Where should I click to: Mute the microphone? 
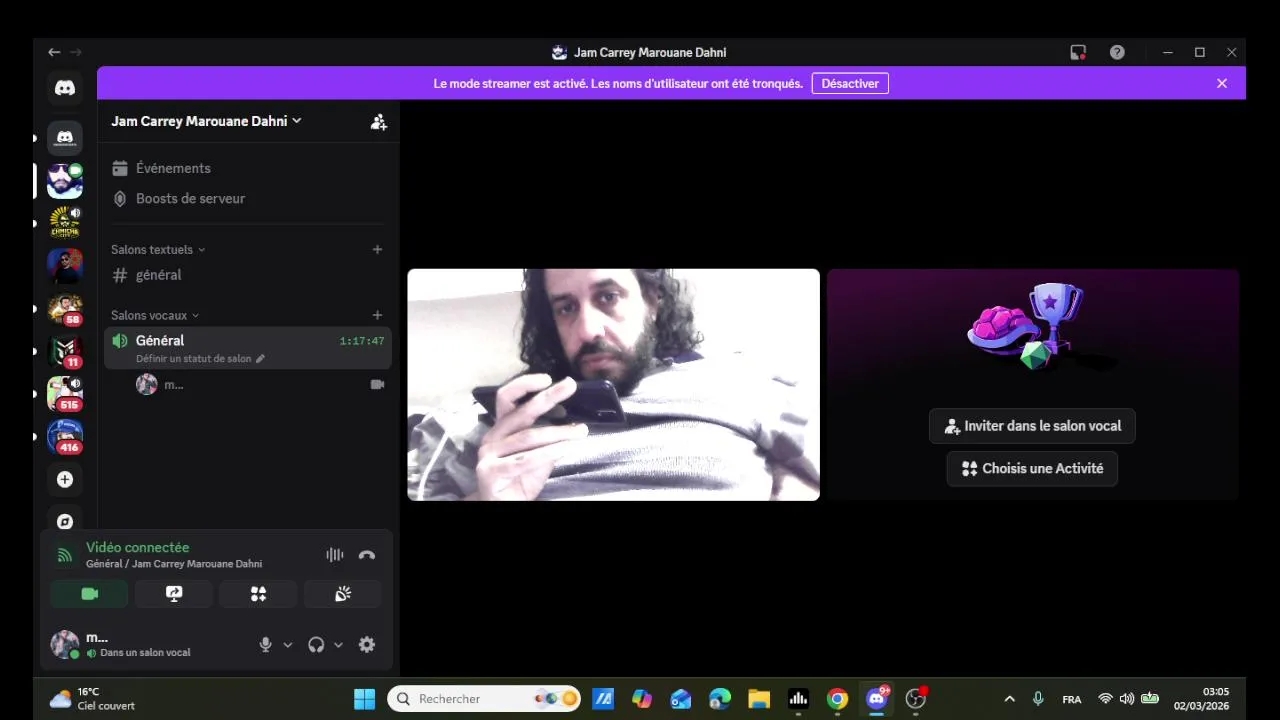click(265, 645)
